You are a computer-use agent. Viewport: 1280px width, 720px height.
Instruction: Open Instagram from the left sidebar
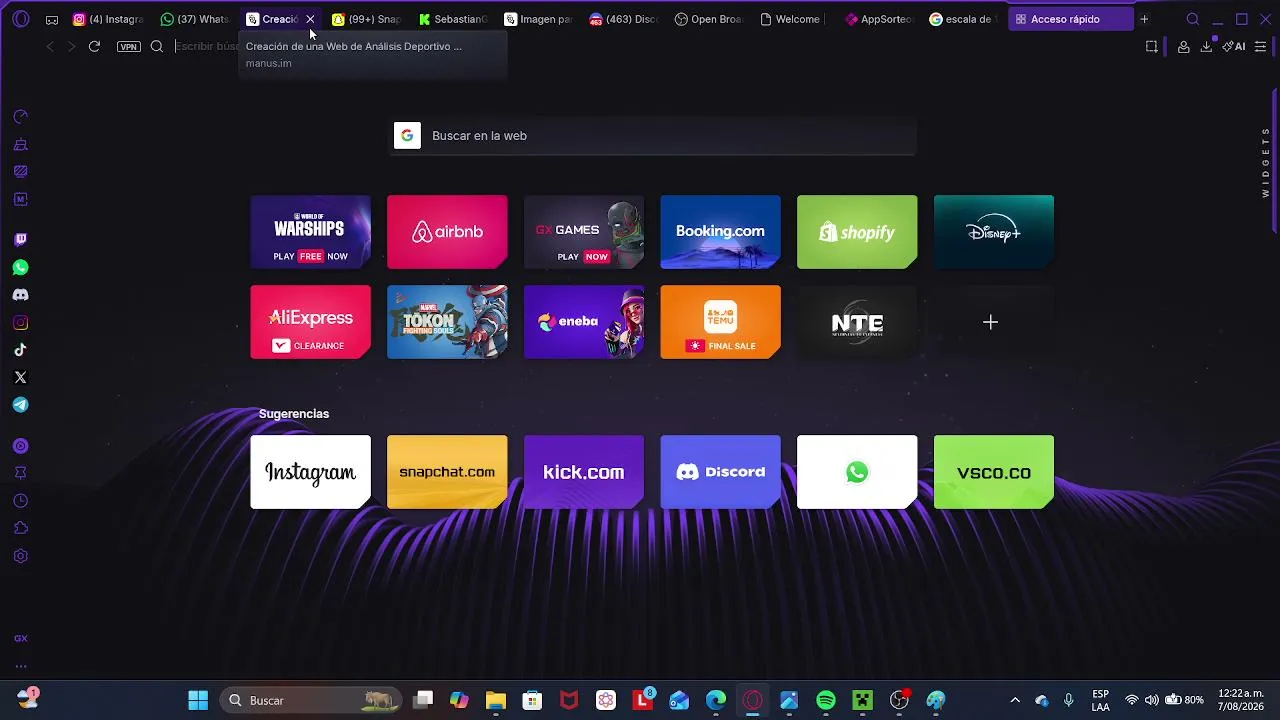click(x=20, y=323)
